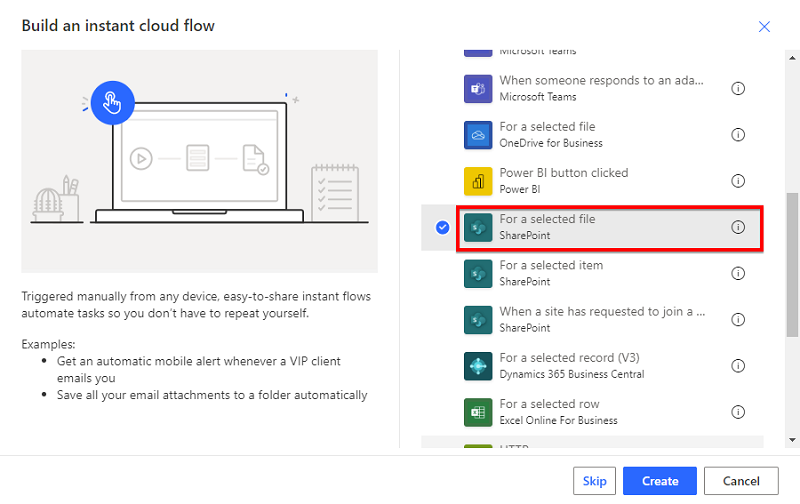Select 'When someone responds to an ada...' trigger
This screenshot has width=800, height=504.
point(601,81)
